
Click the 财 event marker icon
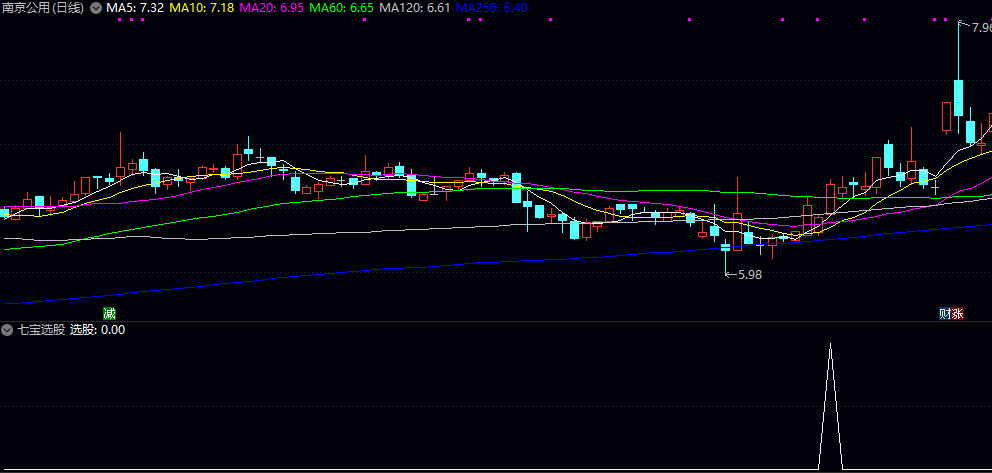click(x=944, y=313)
